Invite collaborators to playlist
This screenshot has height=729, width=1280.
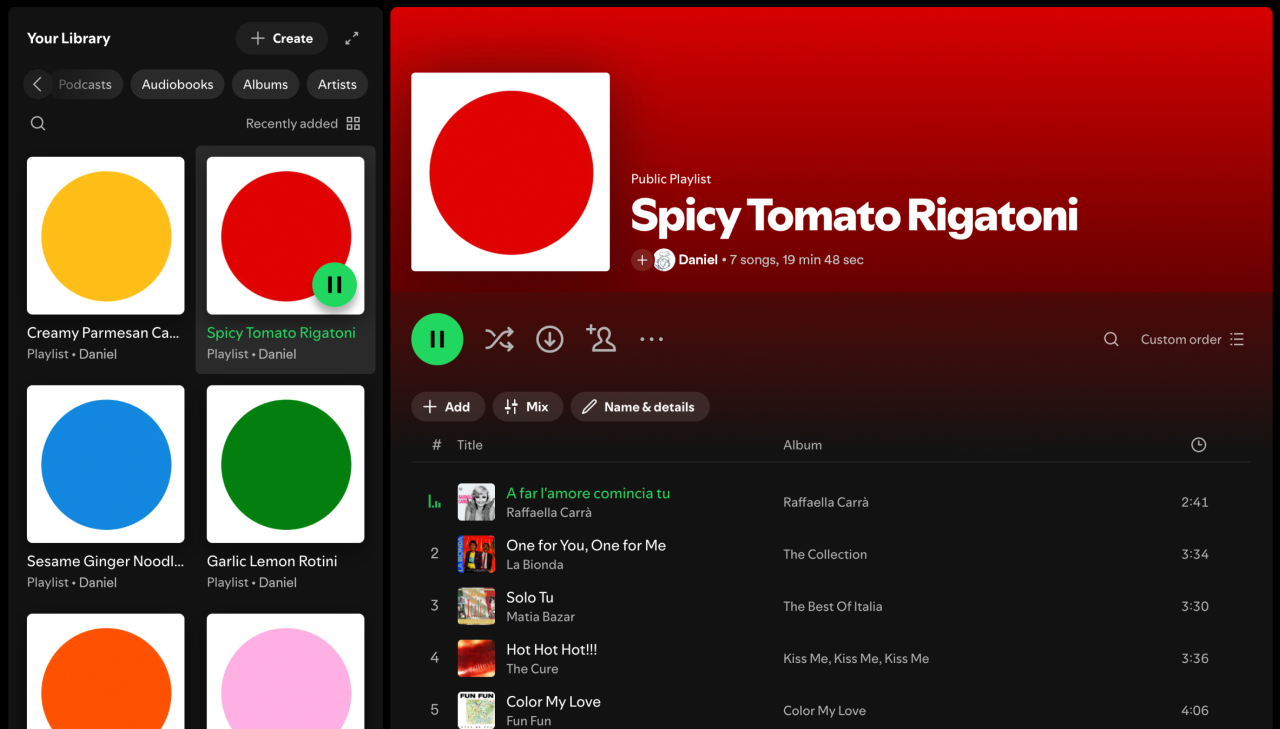point(601,338)
